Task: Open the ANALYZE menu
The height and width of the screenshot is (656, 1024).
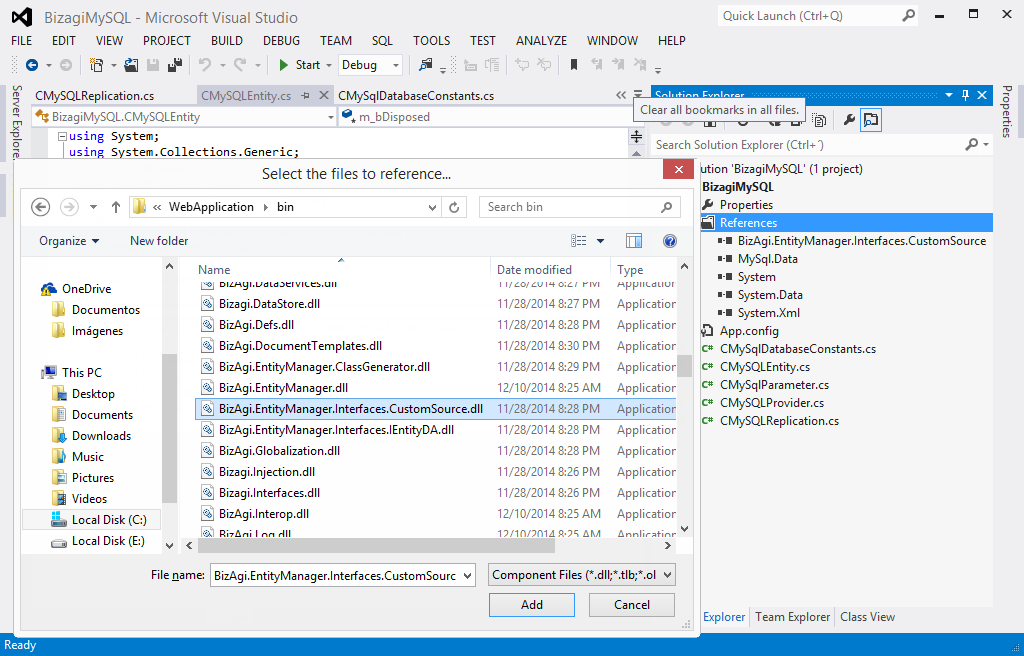Action: coord(541,41)
